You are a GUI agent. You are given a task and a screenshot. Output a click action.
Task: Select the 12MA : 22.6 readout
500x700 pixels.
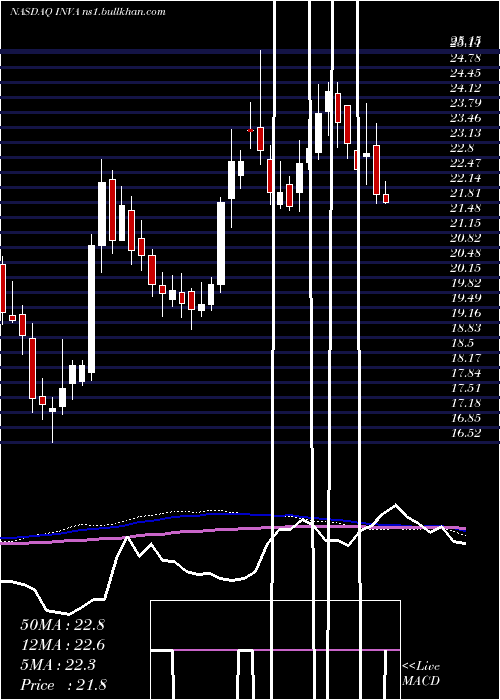pyautogui.click(x=62, y=645)
